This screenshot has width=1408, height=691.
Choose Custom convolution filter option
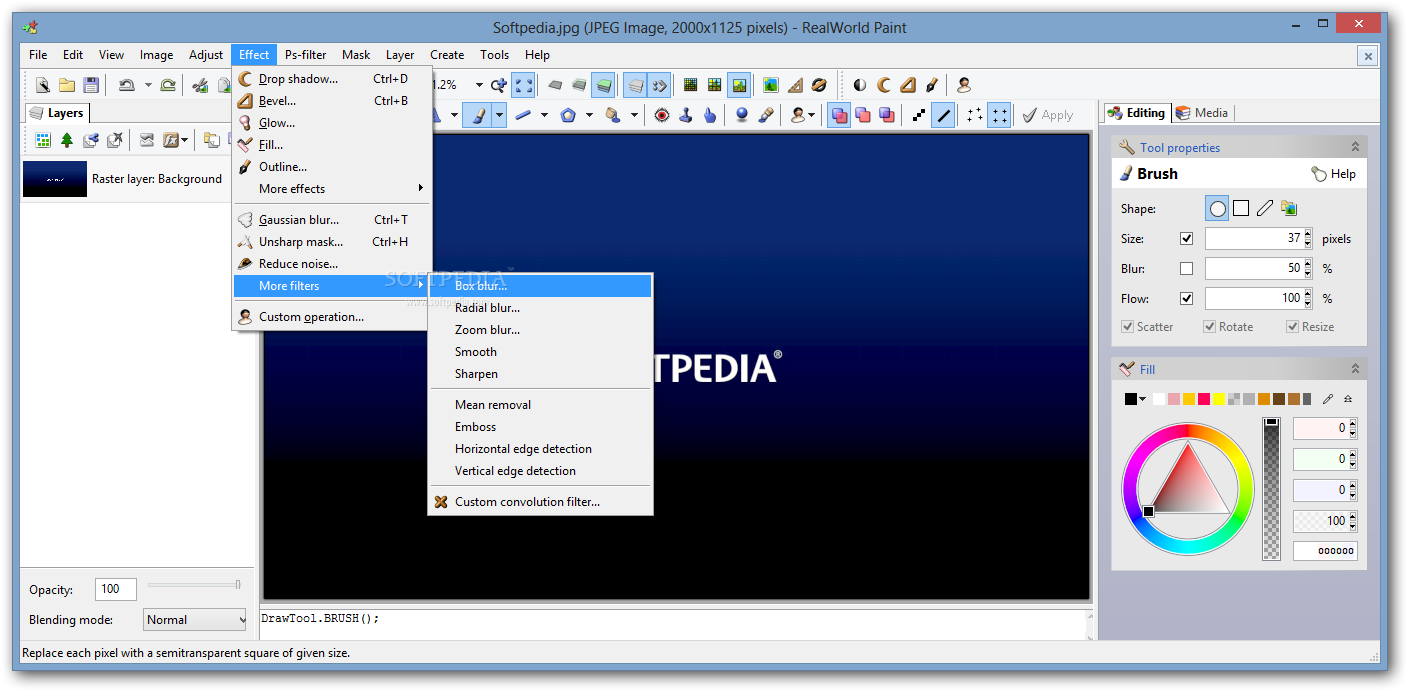click(540, 502)
